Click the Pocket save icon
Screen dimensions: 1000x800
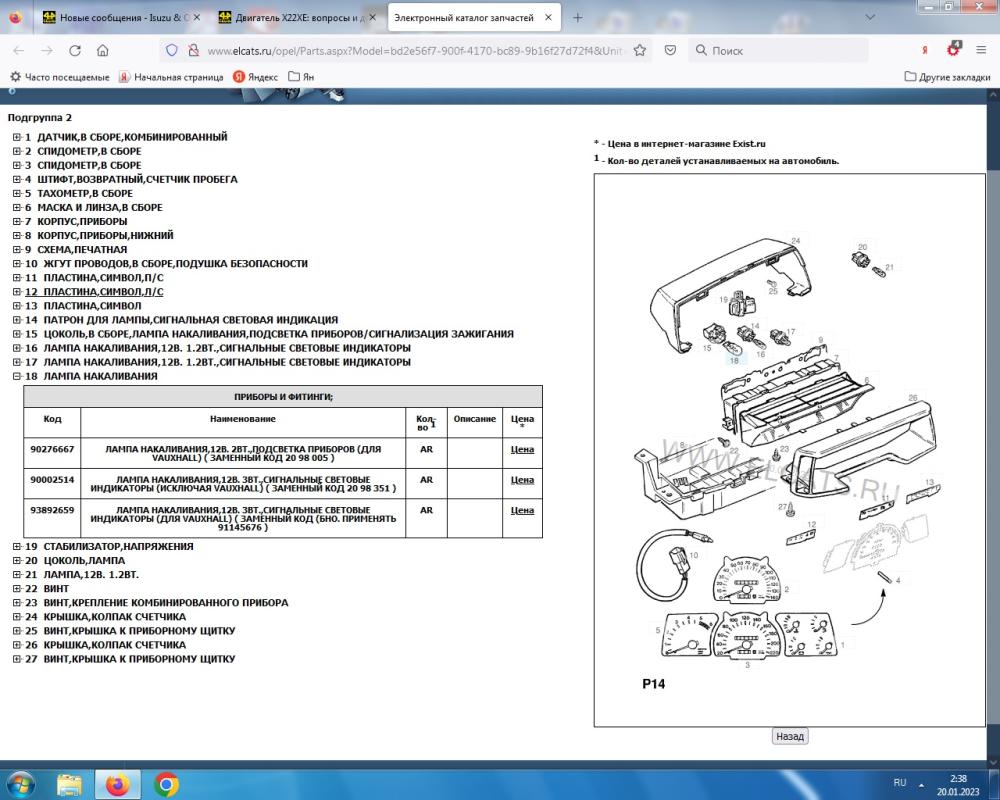pos(670,50)
